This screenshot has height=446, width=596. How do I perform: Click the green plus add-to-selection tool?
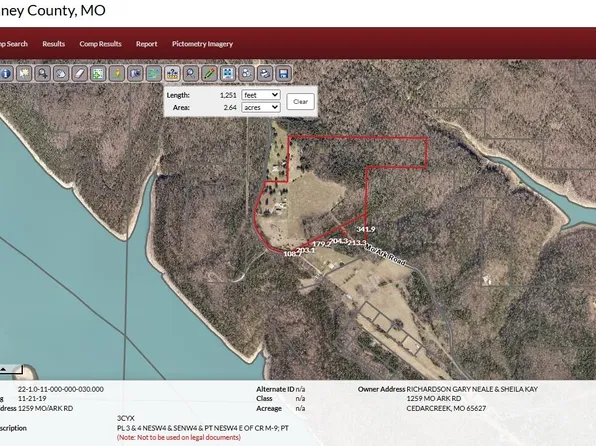[98, 73]
